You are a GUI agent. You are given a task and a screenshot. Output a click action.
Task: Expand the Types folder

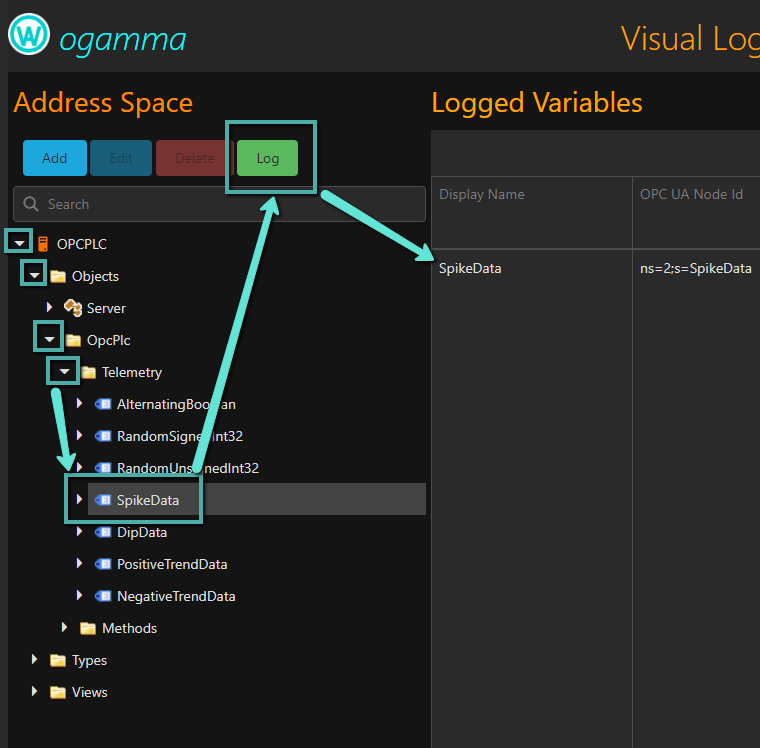click(x=34, y=660)
